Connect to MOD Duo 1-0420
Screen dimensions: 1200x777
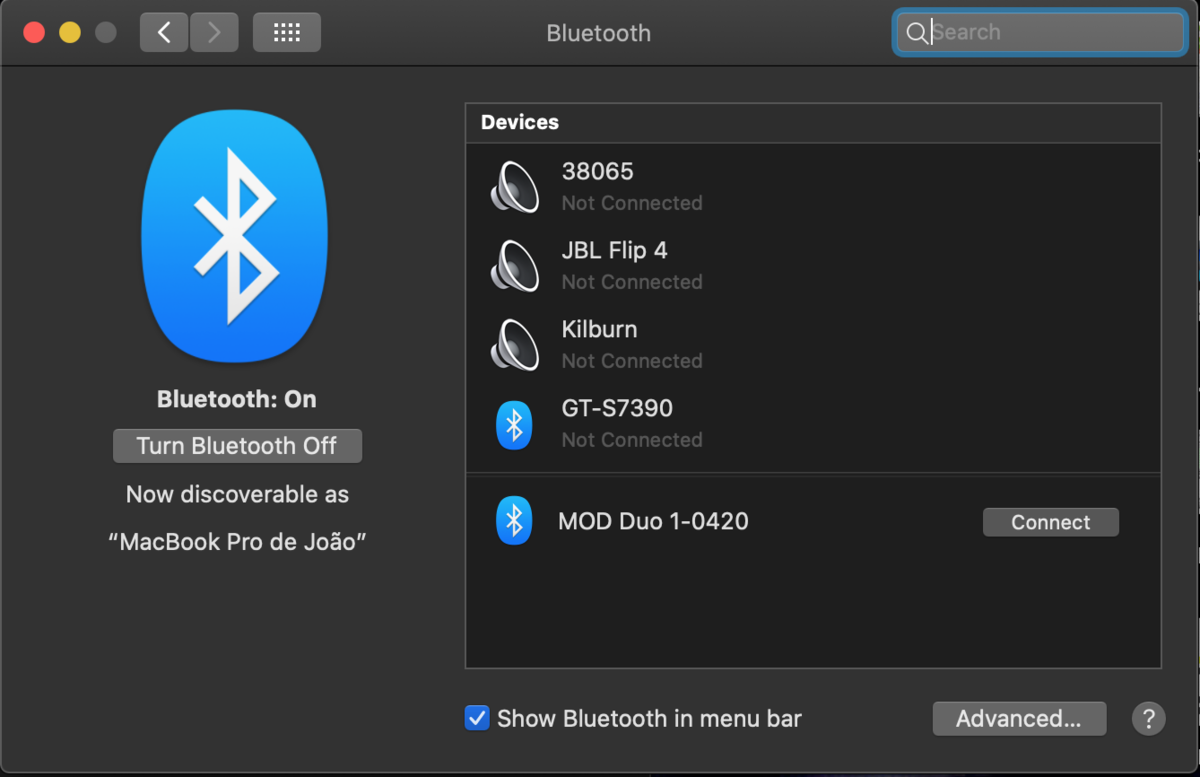click(x=1050, y=521)
